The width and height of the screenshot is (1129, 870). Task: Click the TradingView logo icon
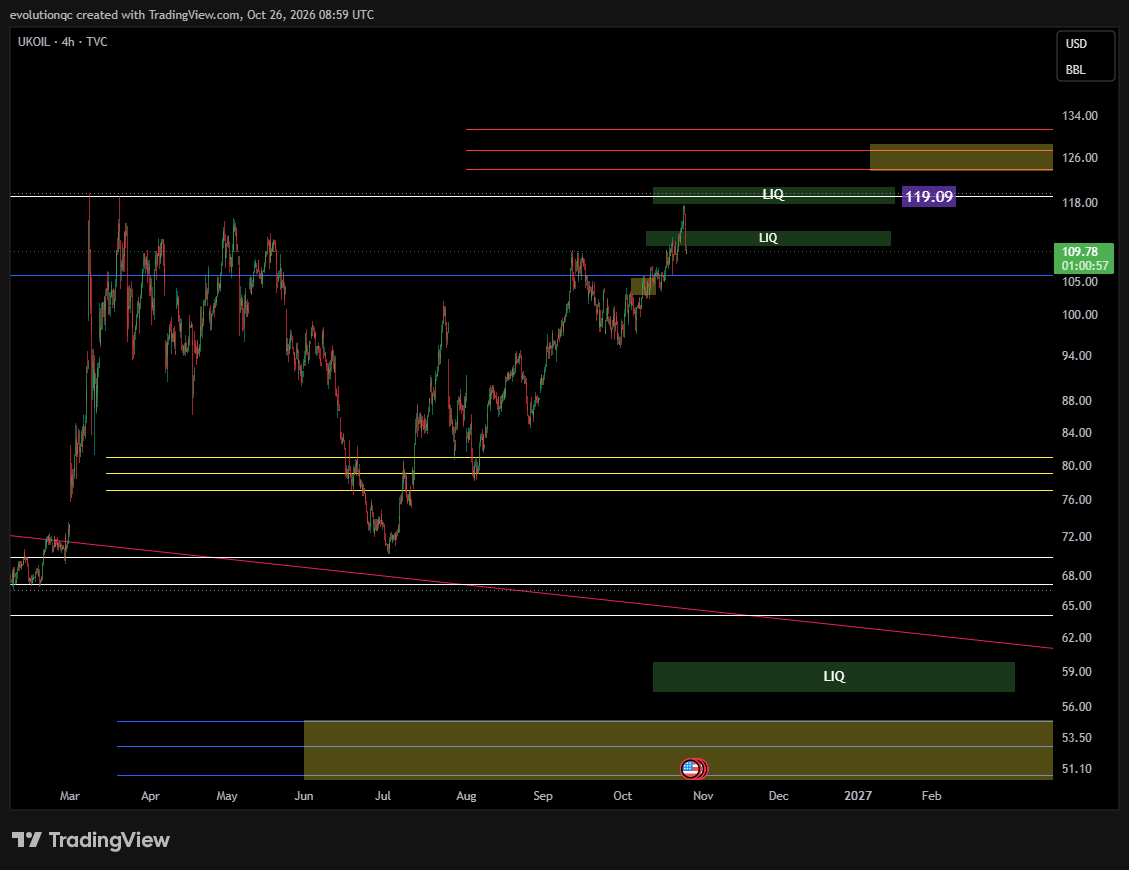click(27, 840)
